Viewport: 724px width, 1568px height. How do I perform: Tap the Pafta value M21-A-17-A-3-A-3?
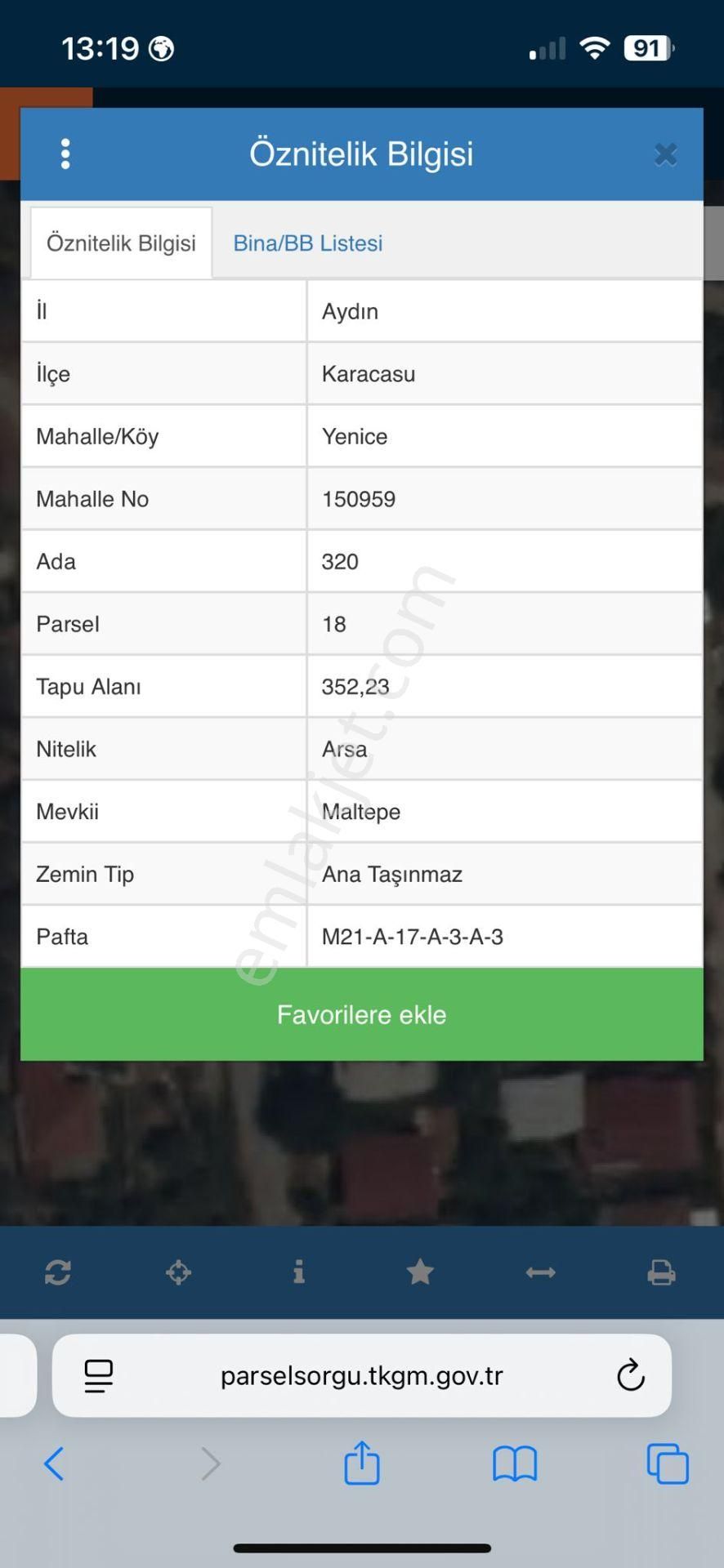click(413, 937)
